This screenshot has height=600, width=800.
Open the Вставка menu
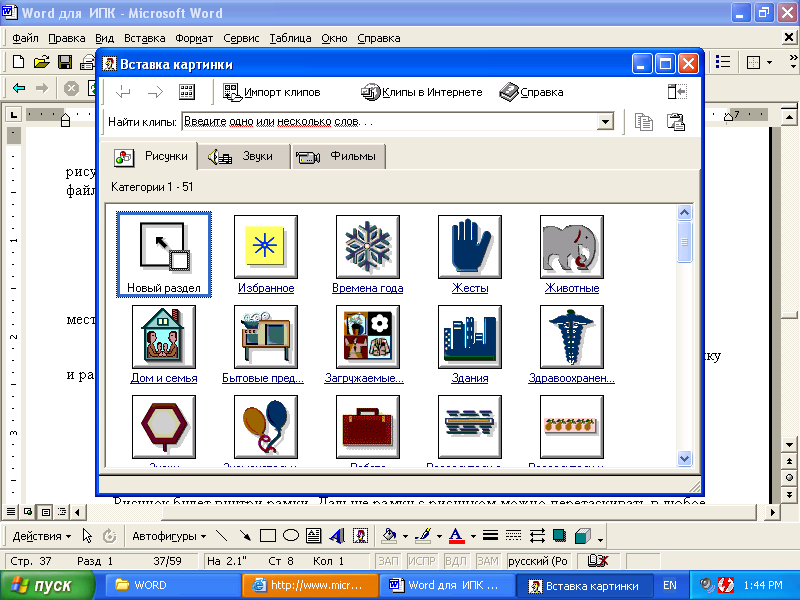tap(144, 38)
